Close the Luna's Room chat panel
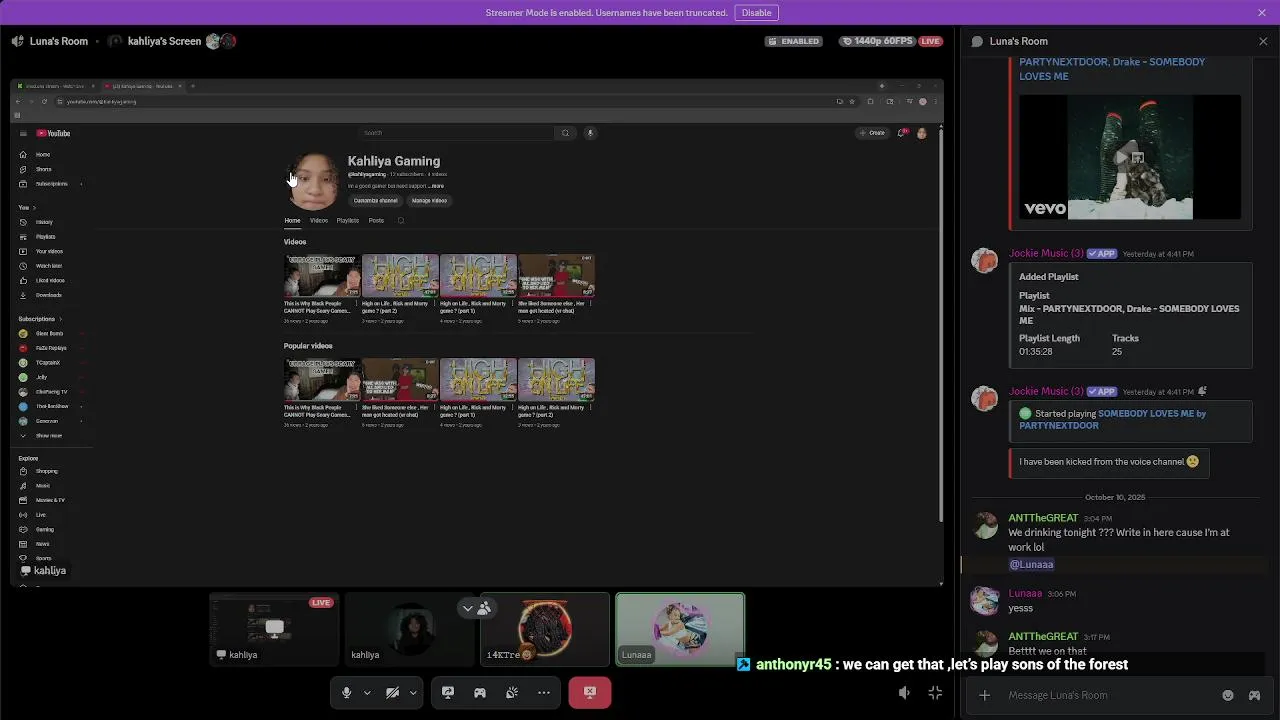 (1263, 41)
